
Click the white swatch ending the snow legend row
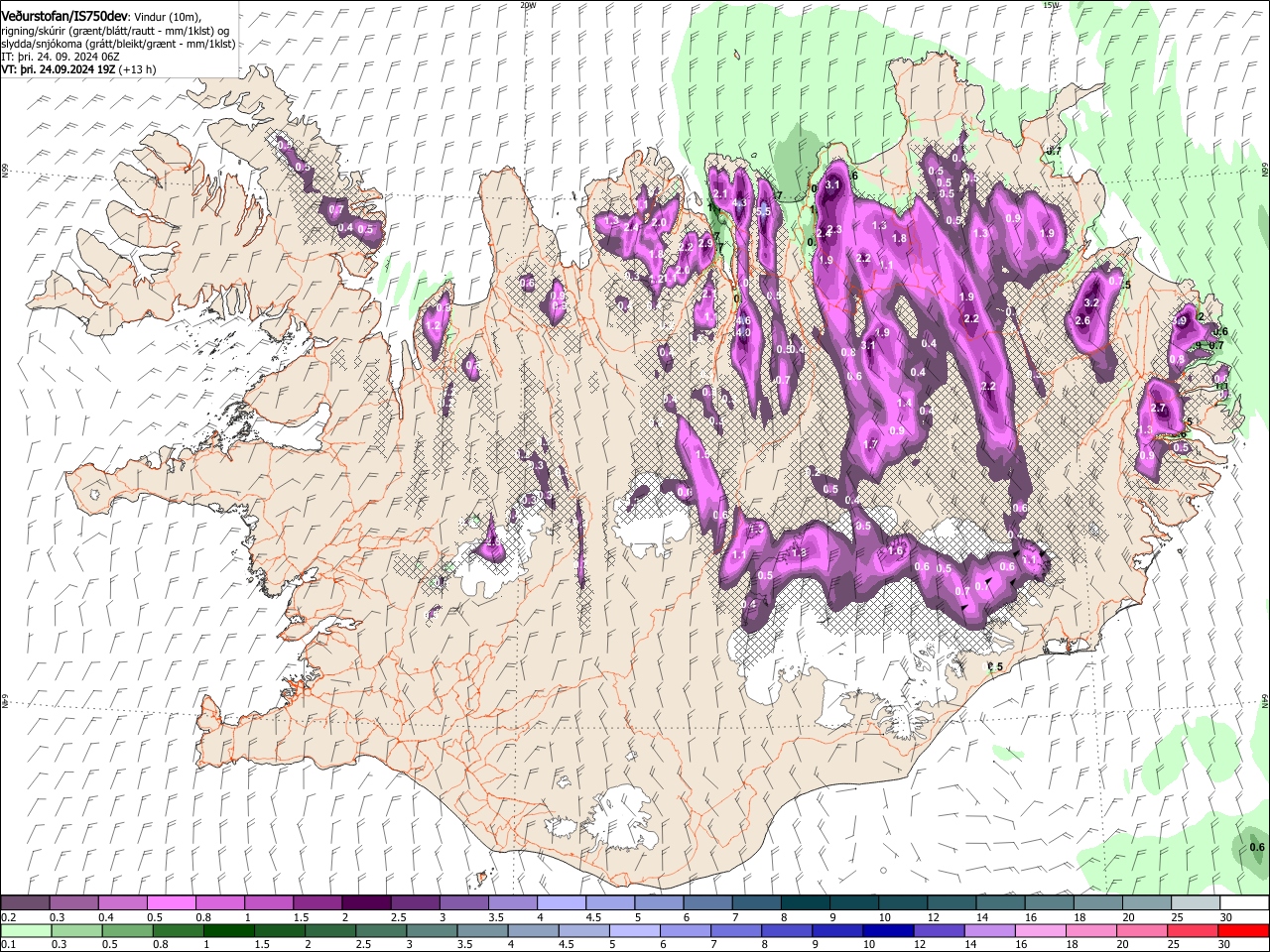click(1244, 903)
